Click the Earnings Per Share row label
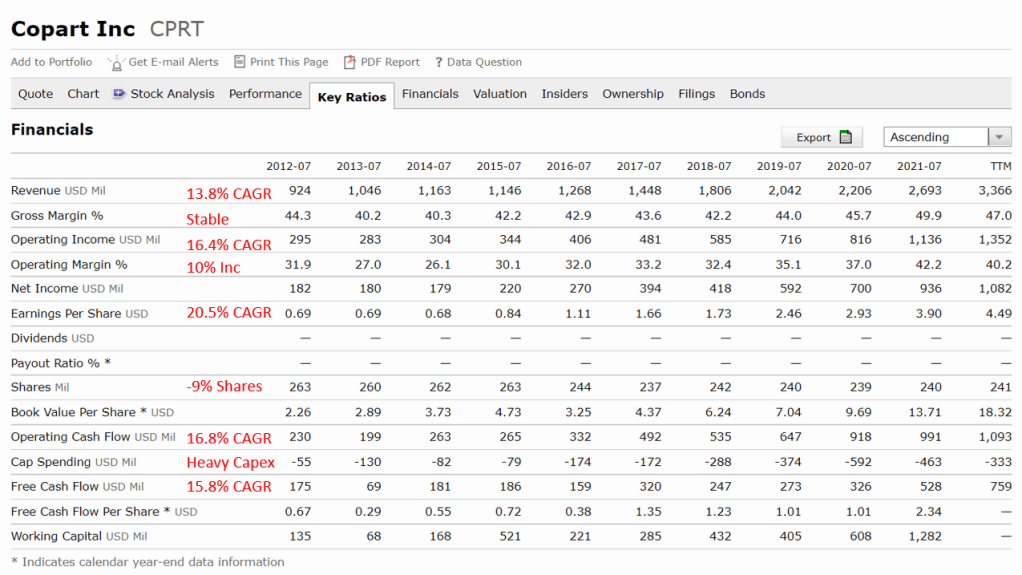 coord(80,314)
